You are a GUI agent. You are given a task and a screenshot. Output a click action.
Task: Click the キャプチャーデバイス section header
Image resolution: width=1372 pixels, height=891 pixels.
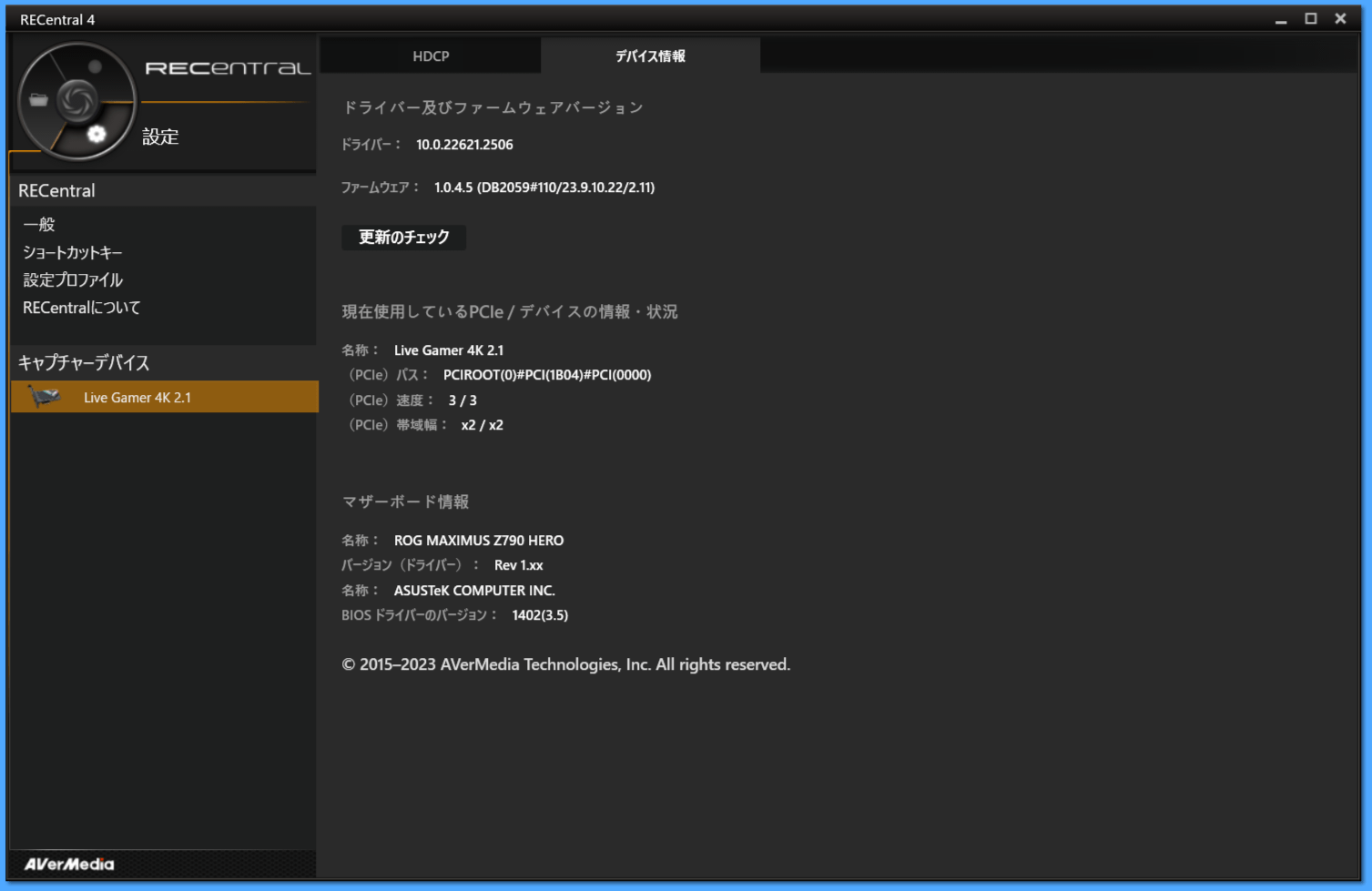tap(84, 362)
